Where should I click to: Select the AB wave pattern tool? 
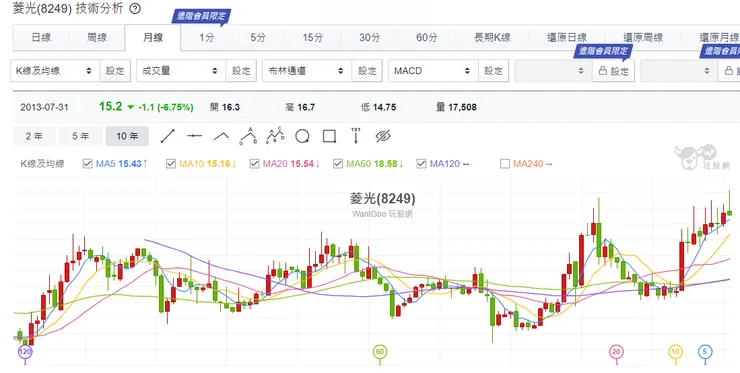[x=248, y=136]
